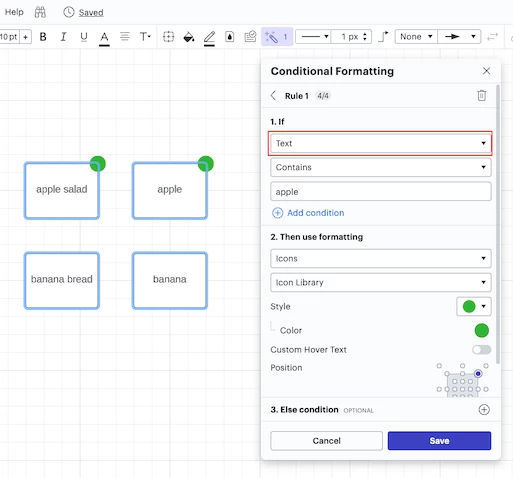Screen dimensions: 513x478
Task: Open the text alignment icon
Action: click(x=125, y=36)
